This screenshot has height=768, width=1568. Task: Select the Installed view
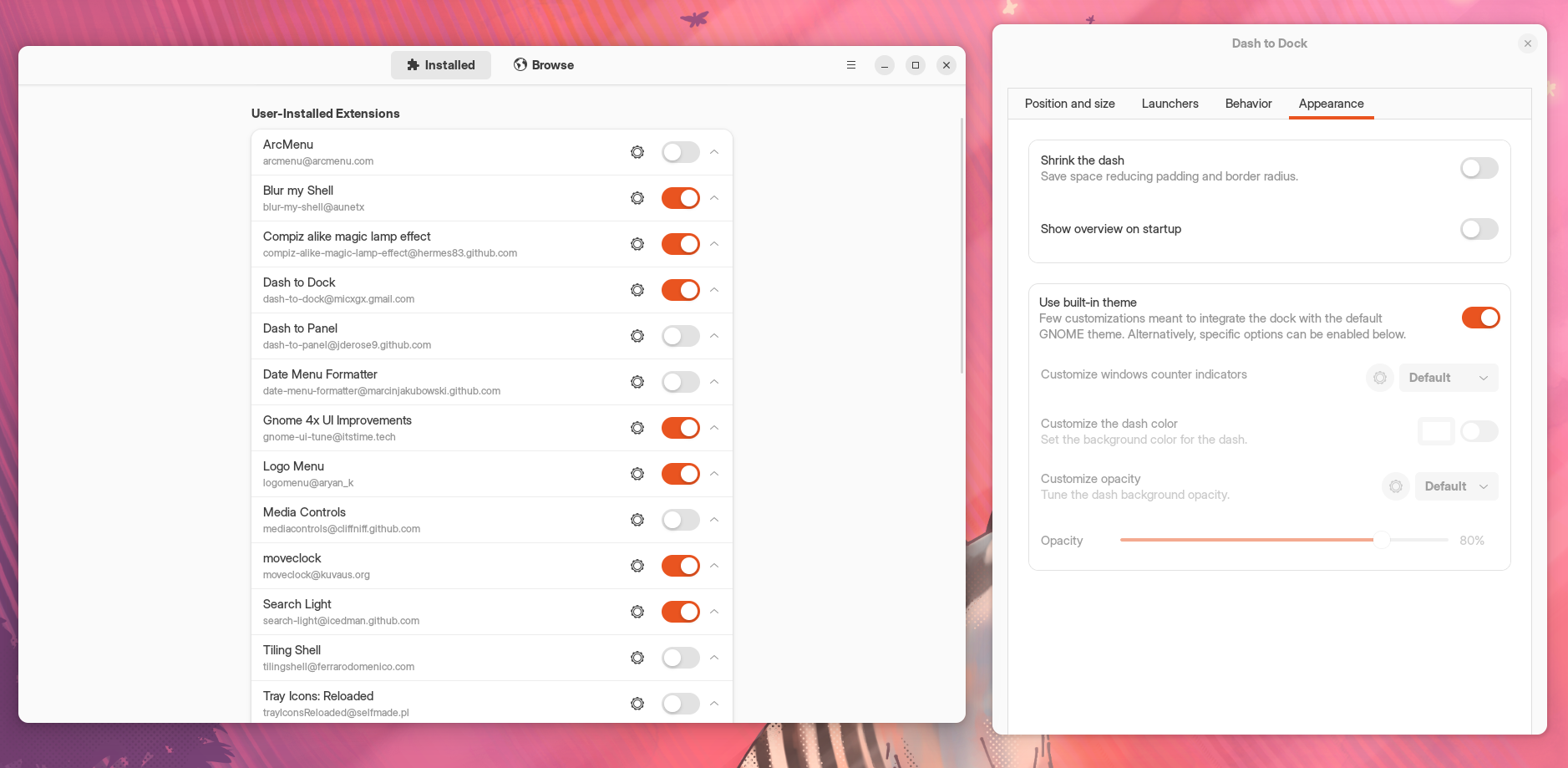coord(441,65)
